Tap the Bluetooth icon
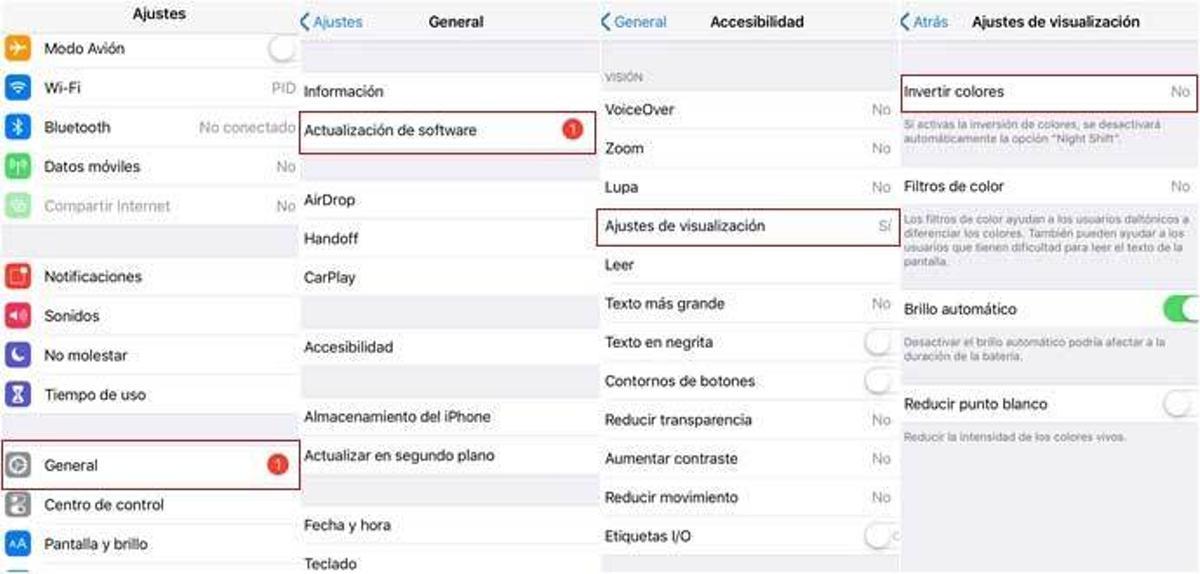 (x=18, y=127)
